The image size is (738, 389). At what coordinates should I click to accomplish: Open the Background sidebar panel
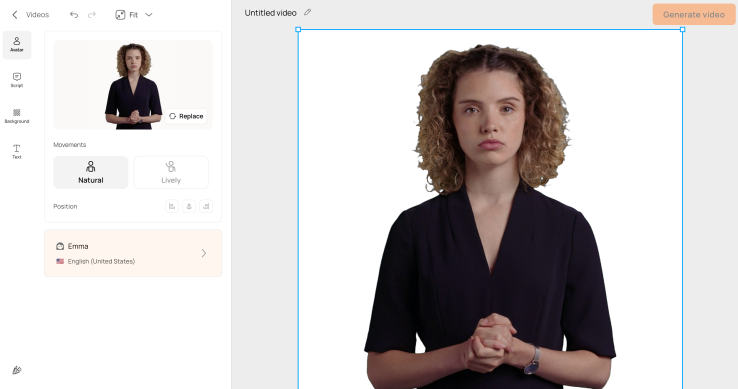(17, 116)
